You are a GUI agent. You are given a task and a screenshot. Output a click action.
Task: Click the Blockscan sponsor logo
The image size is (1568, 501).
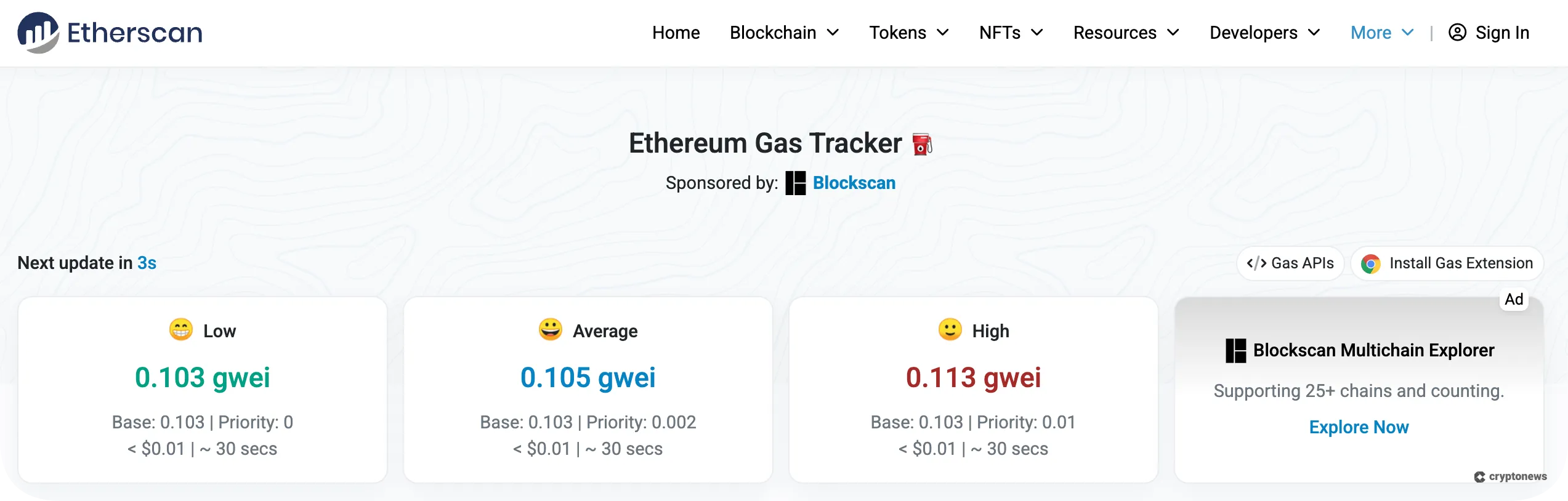point(796,183)
